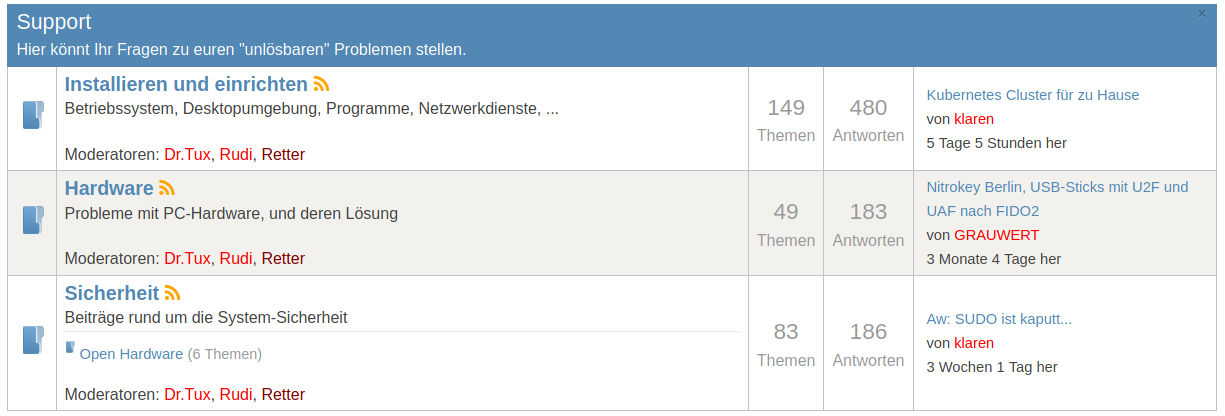Click RSS feed icon next to Sicherheit
Viewport: 1225px width, 416px height.
[x=172, y=293]
